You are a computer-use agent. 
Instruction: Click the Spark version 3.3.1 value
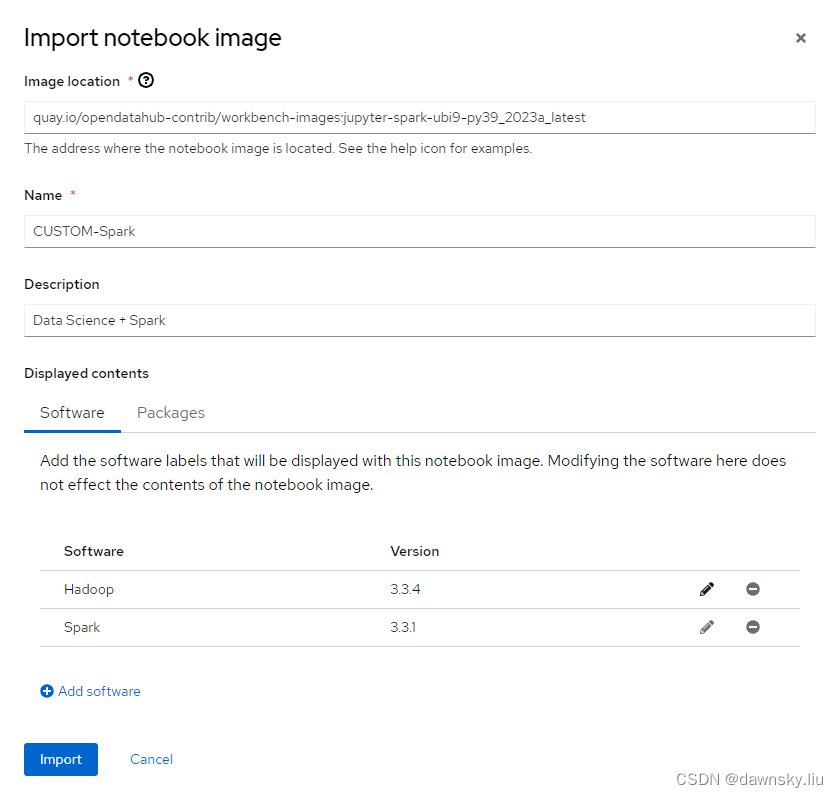(x=405, y=627)
